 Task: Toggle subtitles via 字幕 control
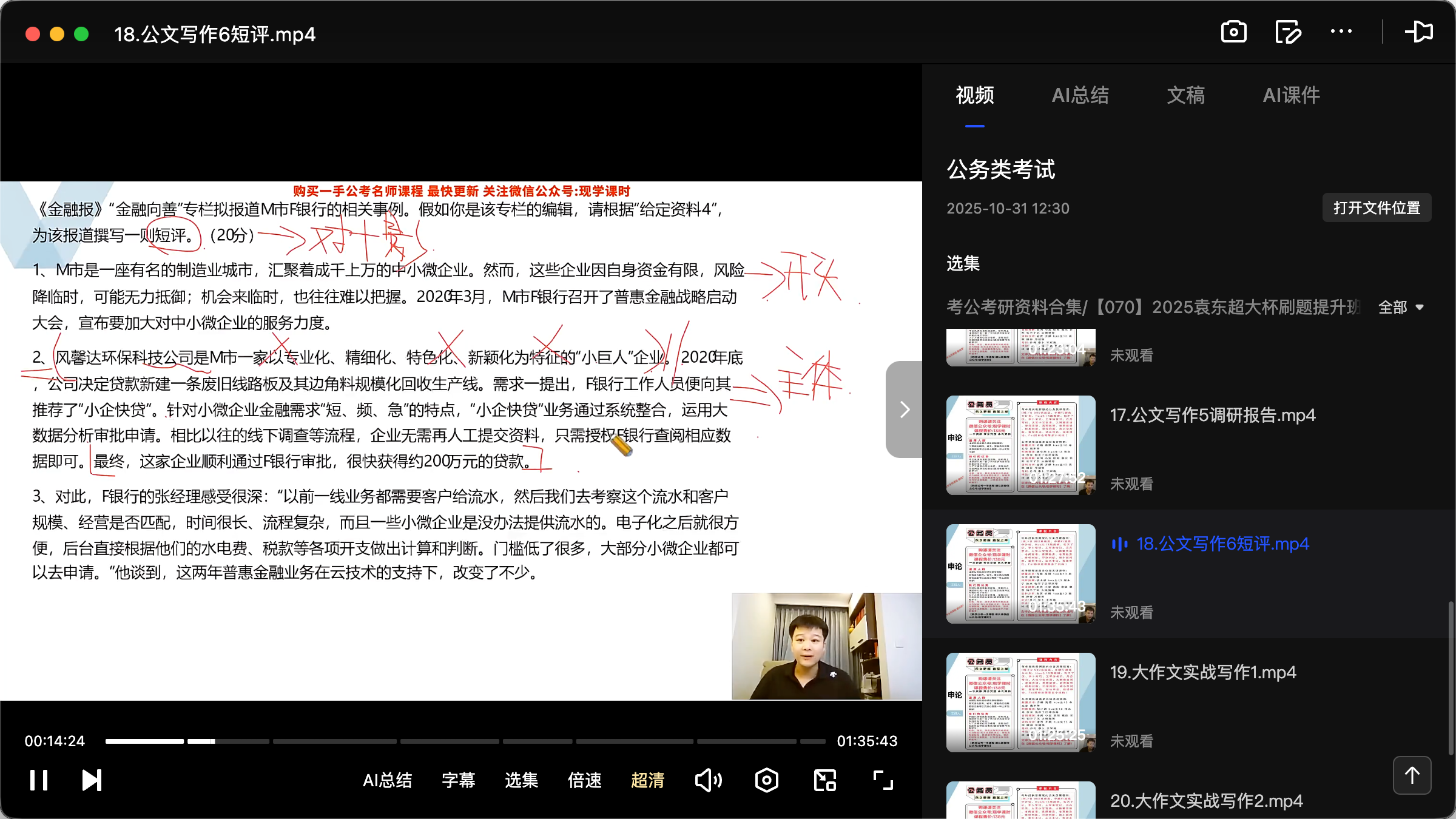pos(459,780)
